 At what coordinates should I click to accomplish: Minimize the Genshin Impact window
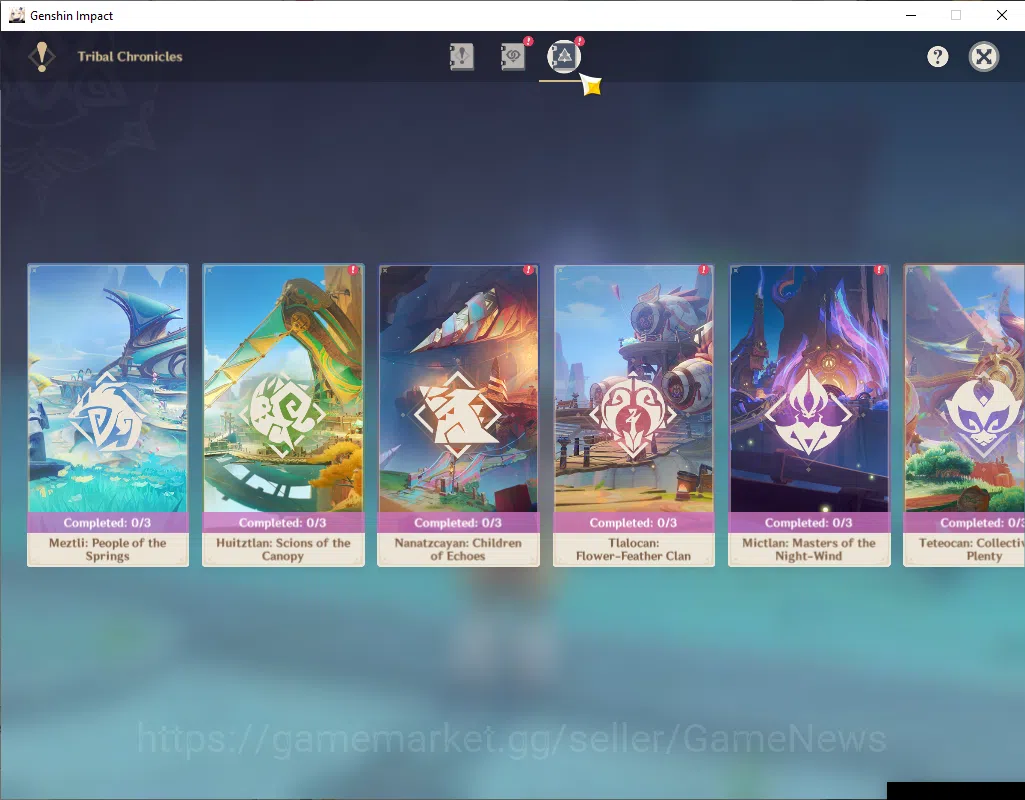point(911,15)
